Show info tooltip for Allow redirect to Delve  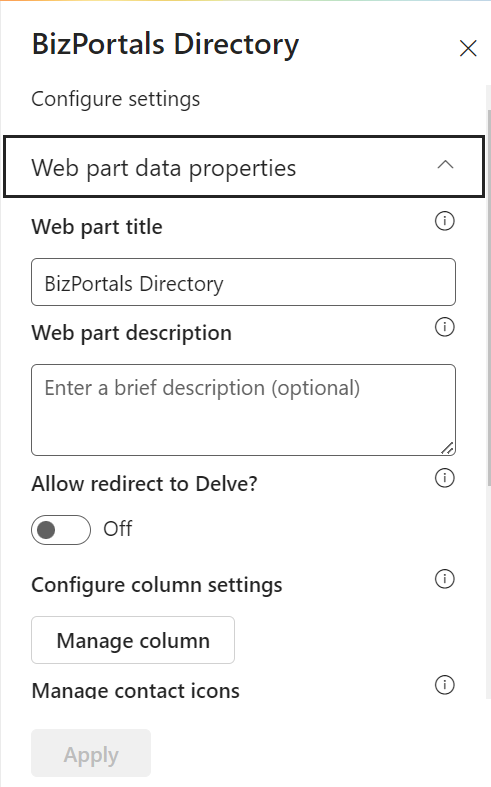(444, 478)
